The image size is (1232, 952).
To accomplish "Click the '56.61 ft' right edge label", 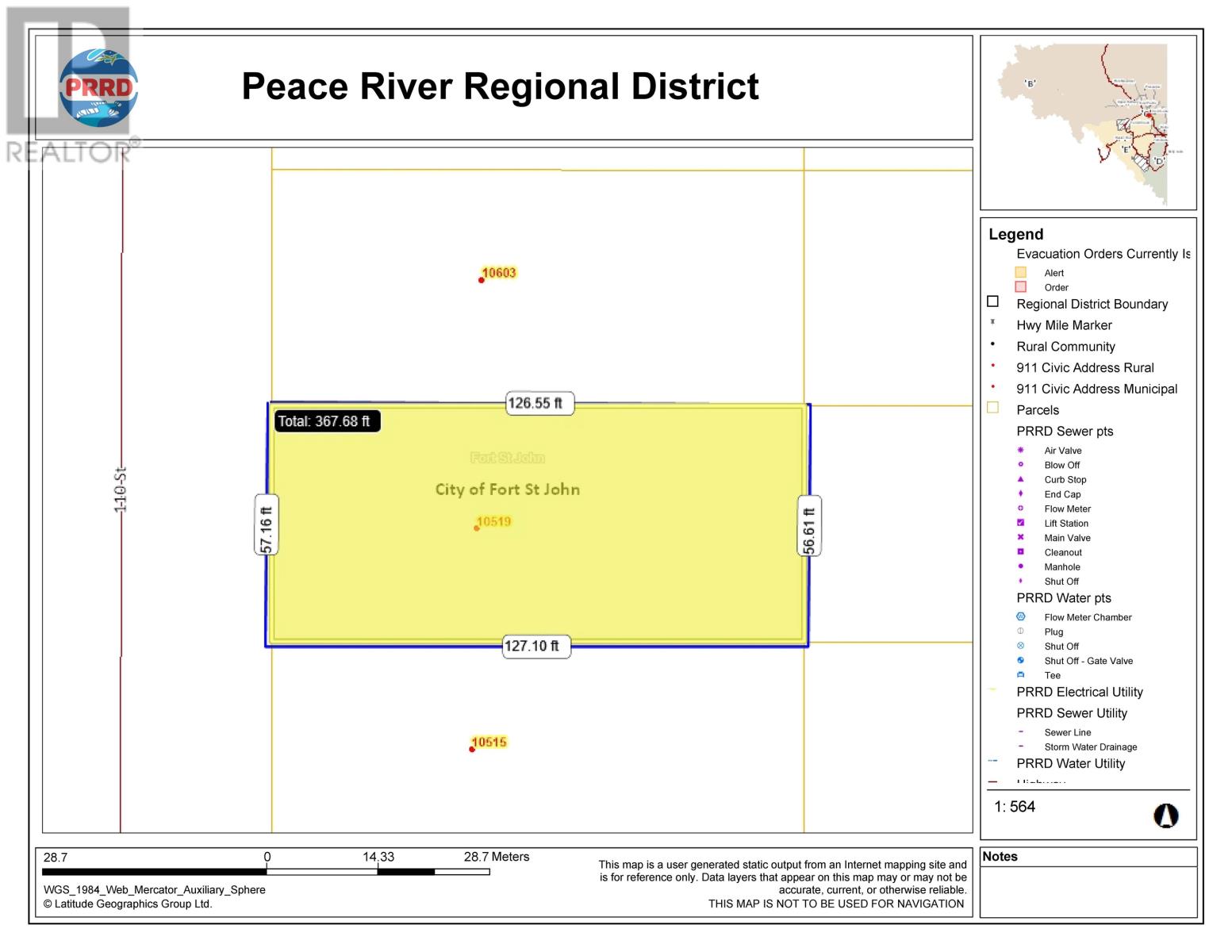I will [x=809, y=526].
